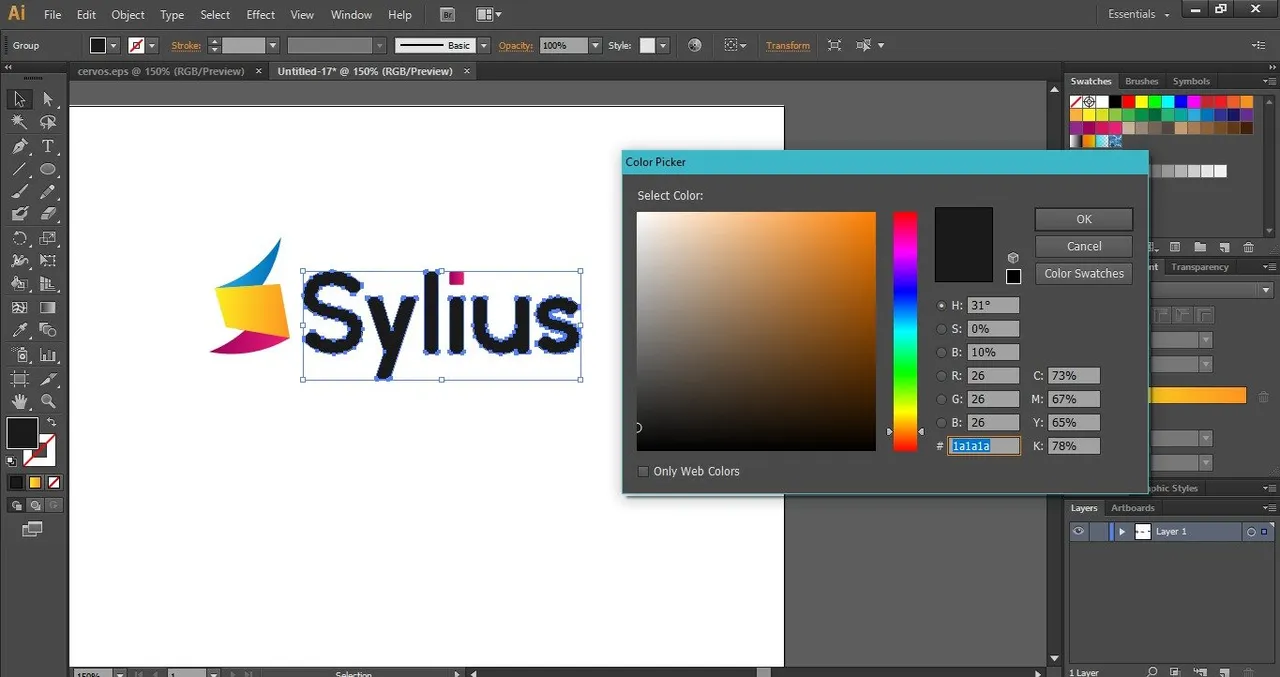Select the Gradient tool

click(47, 308)
